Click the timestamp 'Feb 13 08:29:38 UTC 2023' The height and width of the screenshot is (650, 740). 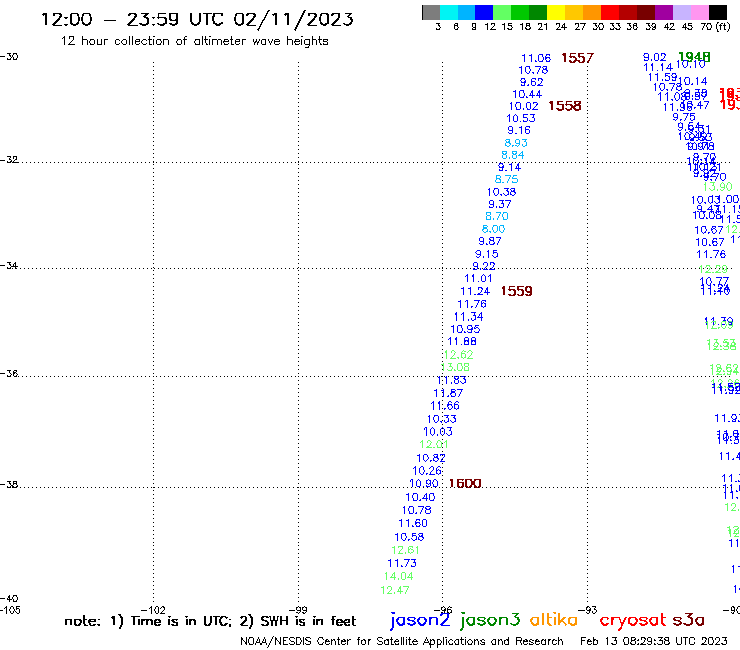pos(654,641)
